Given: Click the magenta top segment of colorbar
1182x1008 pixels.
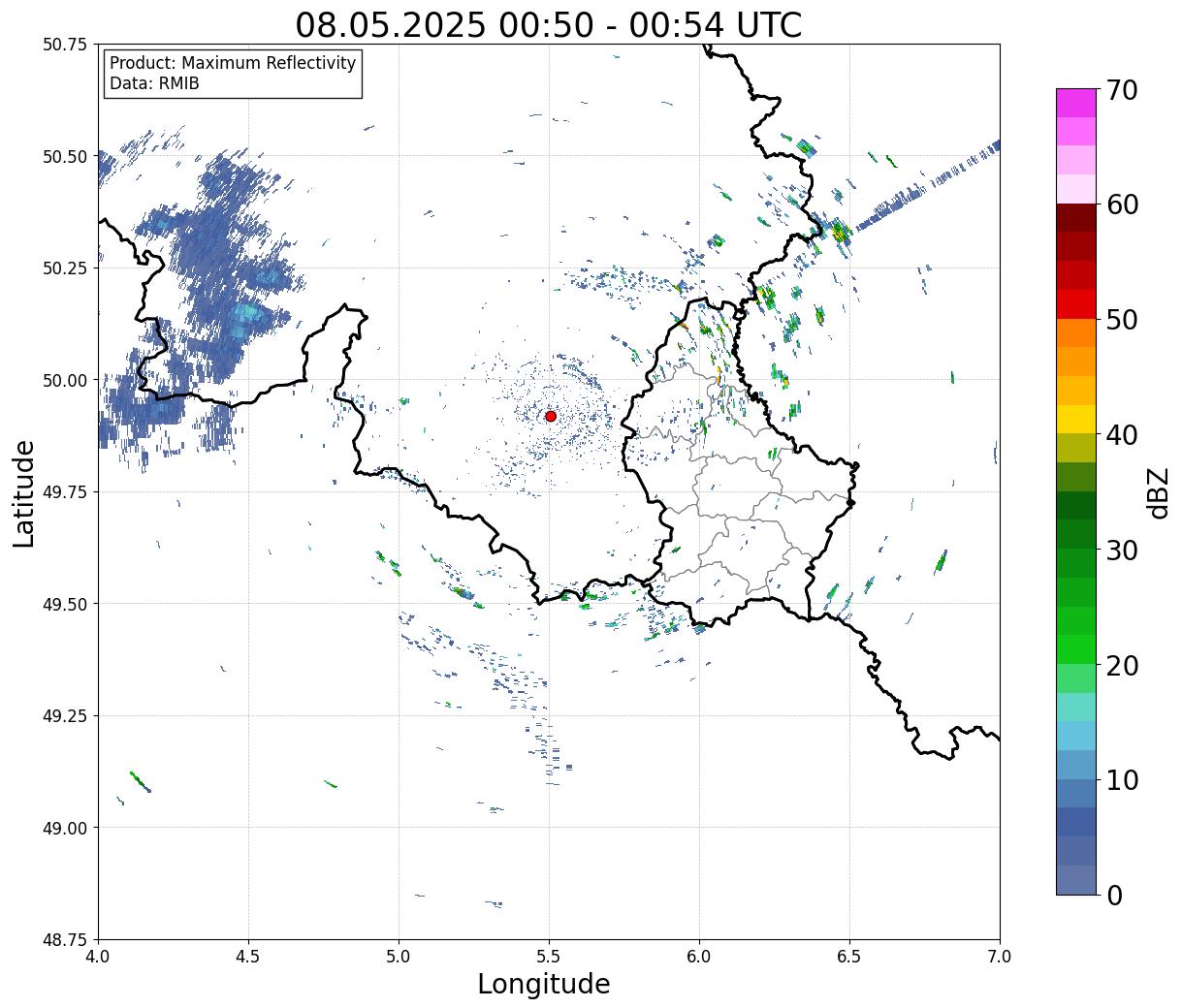Looking at the screenshot, I should [x=1076, y=103].
